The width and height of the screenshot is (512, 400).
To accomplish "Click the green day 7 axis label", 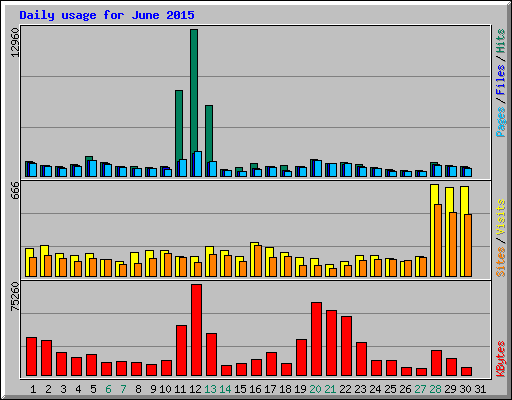I will tap(123, 389).
